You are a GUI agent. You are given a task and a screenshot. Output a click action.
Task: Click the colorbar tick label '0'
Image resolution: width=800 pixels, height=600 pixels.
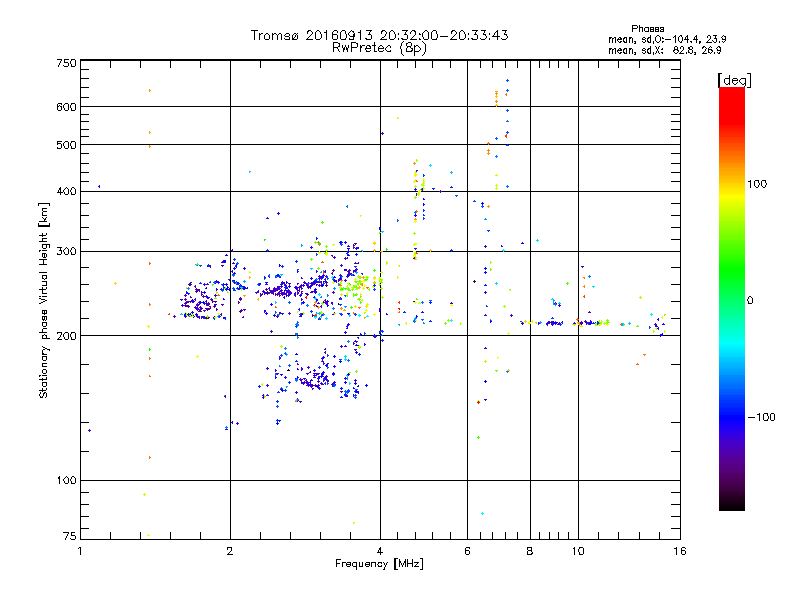tap(750, 301)
